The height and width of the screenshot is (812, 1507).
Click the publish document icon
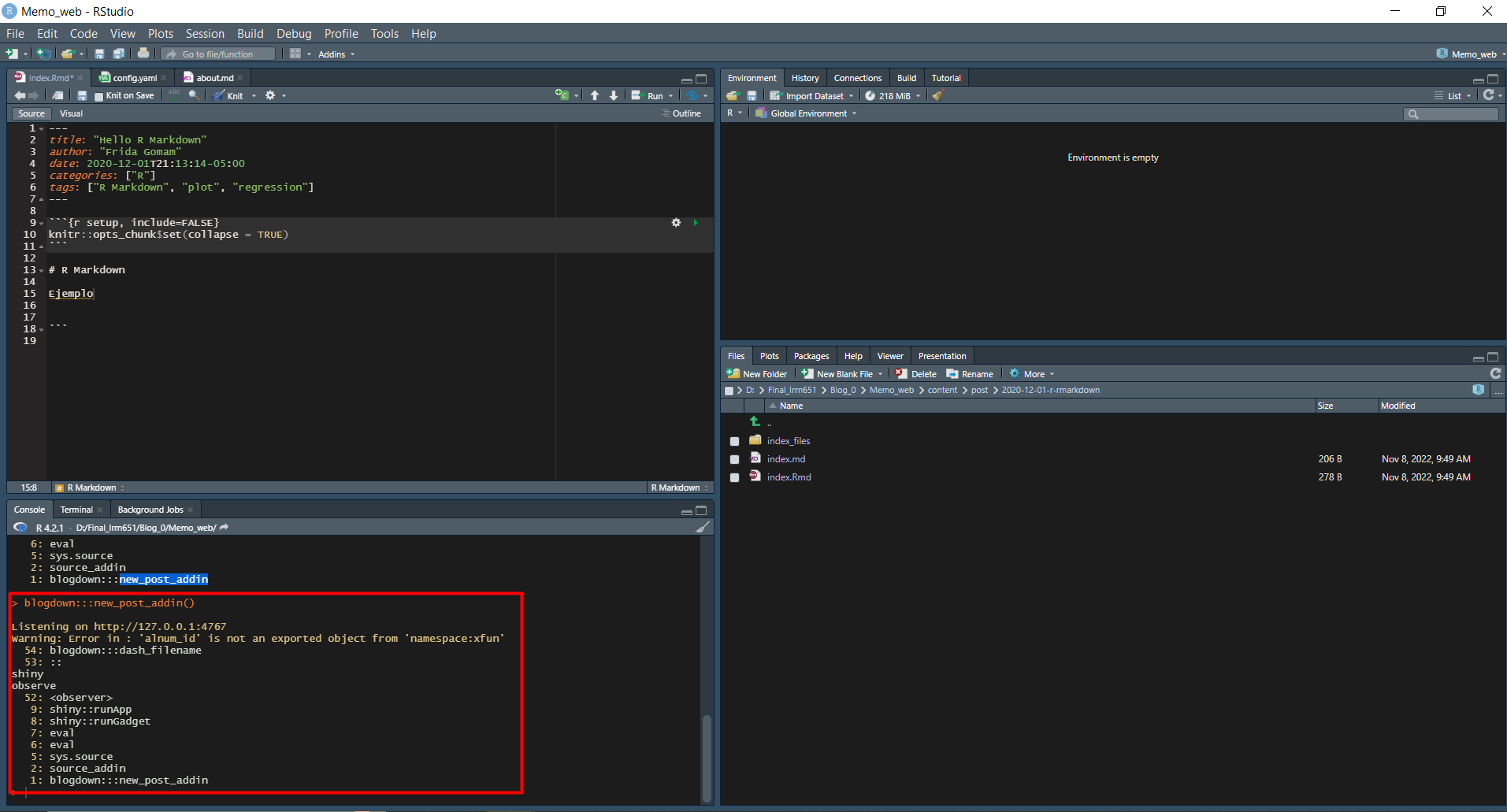pos(692,95)
